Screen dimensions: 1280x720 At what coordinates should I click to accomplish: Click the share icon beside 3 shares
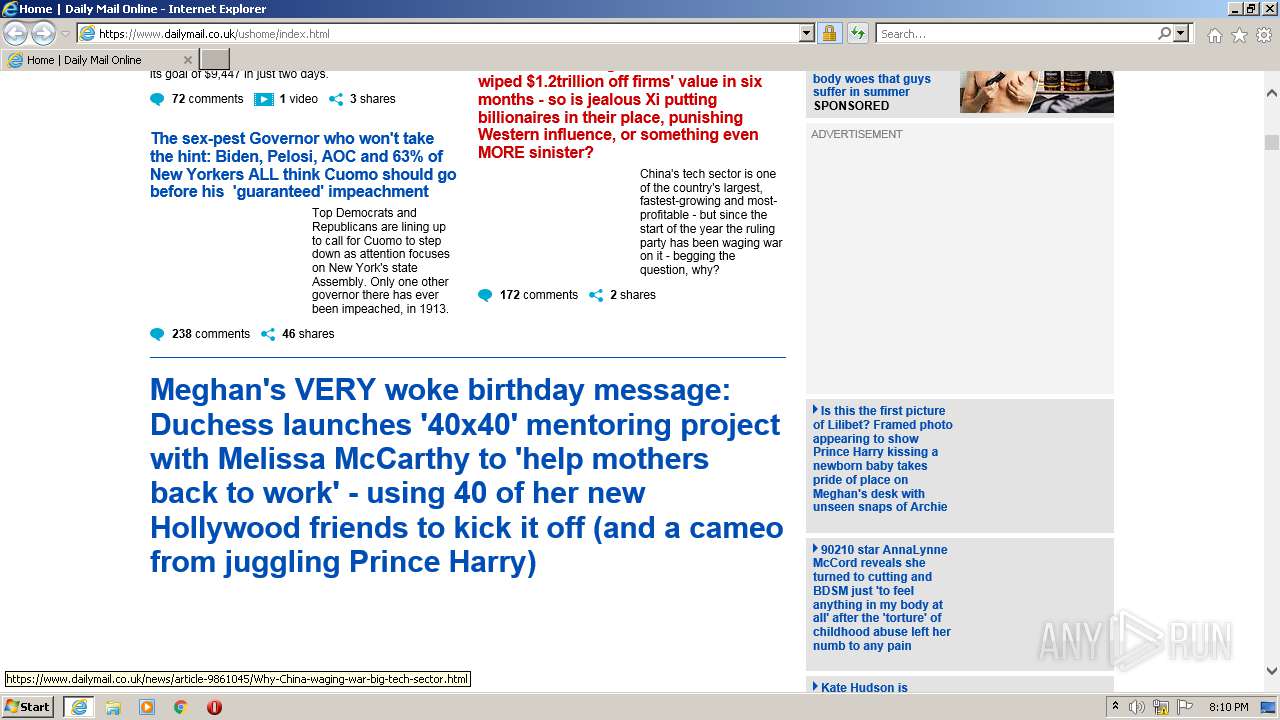click(336, 99)
